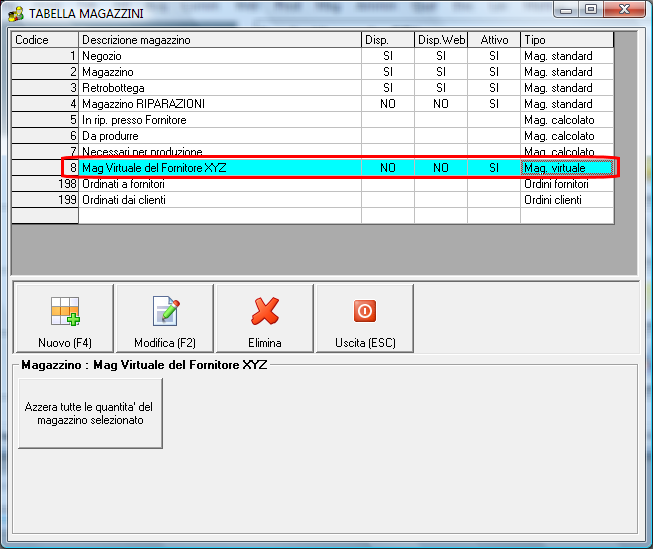Click the row header for code 199
Image resolution: width=653 pixels, height=549 pixels.
click(x=45, y=200)
